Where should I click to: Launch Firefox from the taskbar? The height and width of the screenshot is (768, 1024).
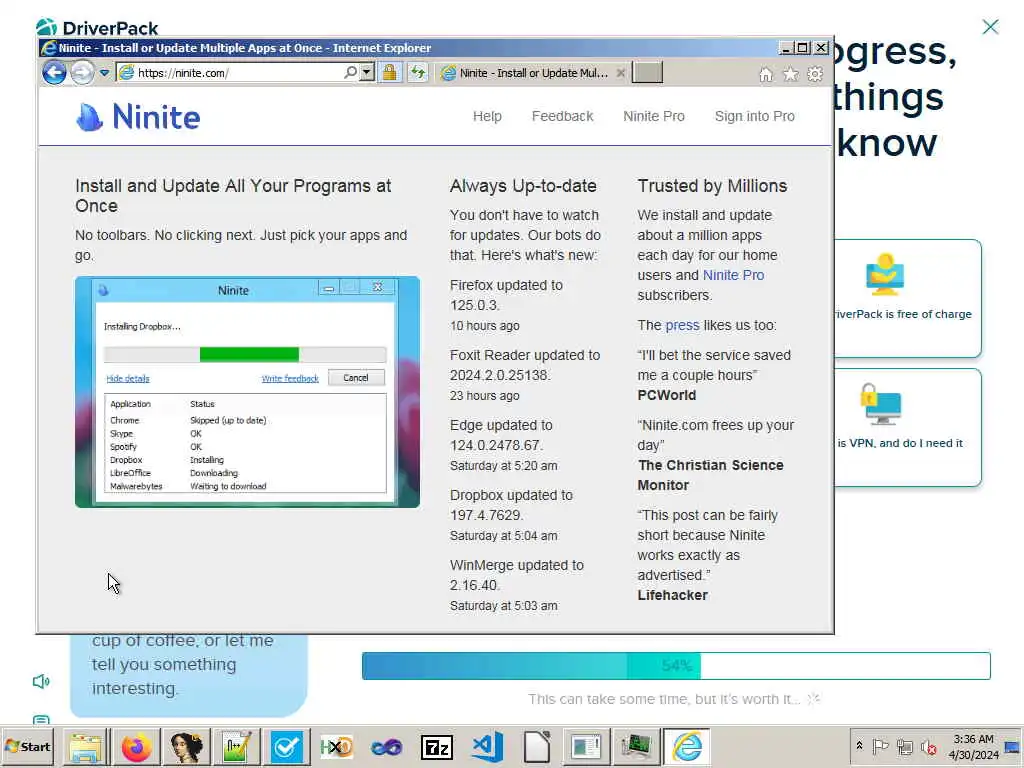[136, 746]
